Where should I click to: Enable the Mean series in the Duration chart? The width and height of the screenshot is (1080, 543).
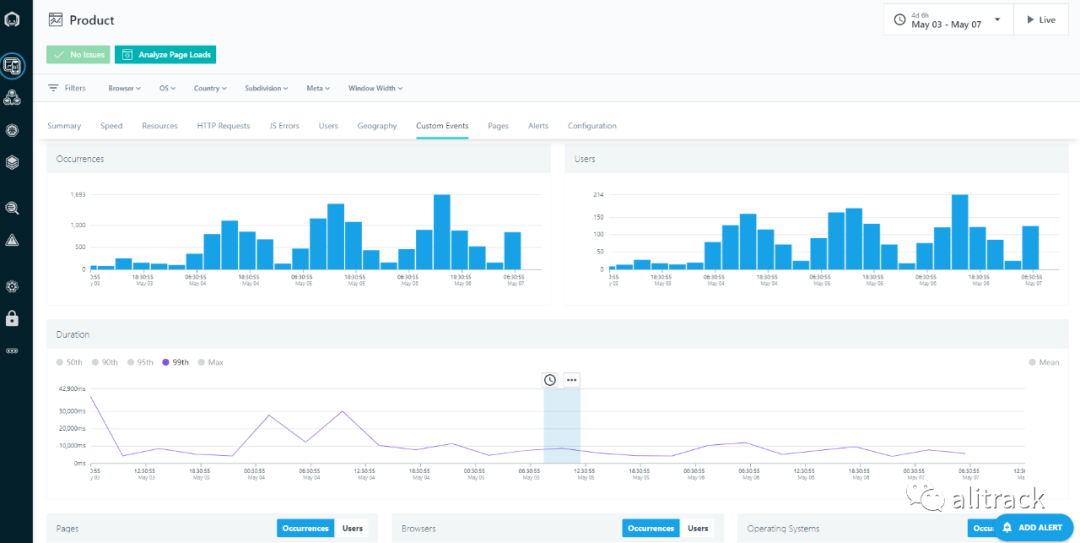pyautogui.click(x=1044, y=362)
